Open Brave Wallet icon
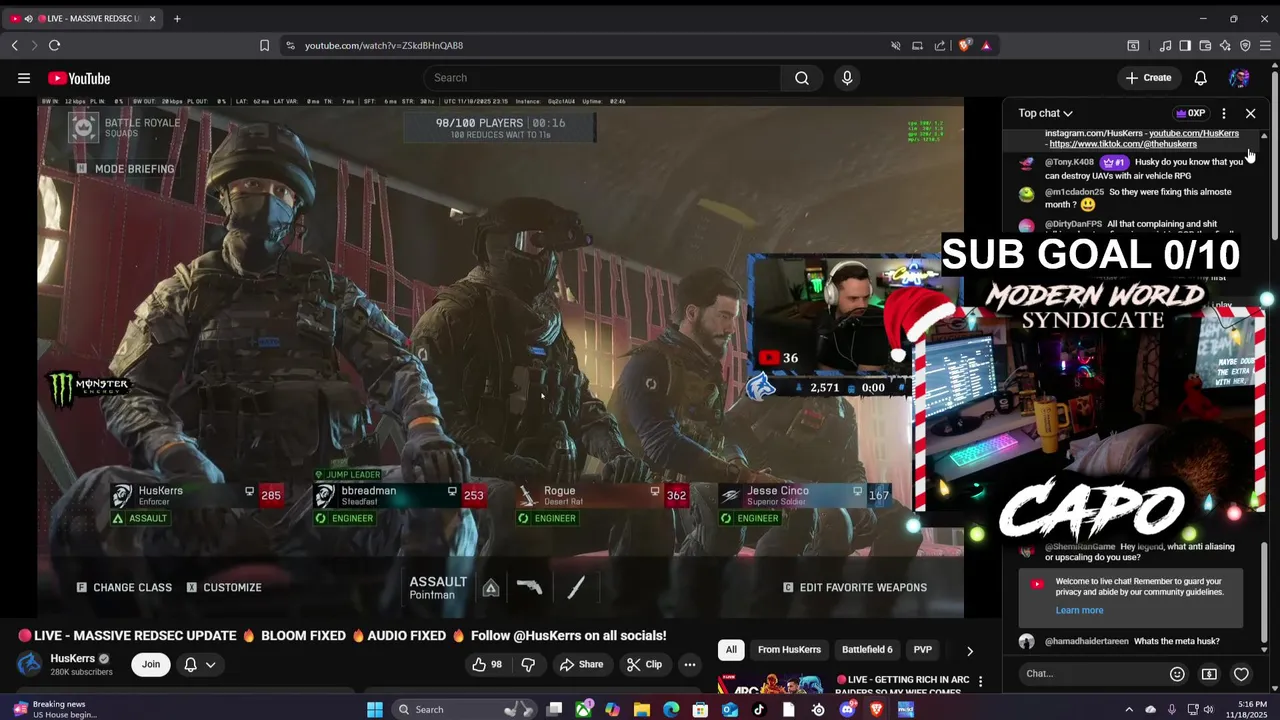 click(x=1205, y=45)
